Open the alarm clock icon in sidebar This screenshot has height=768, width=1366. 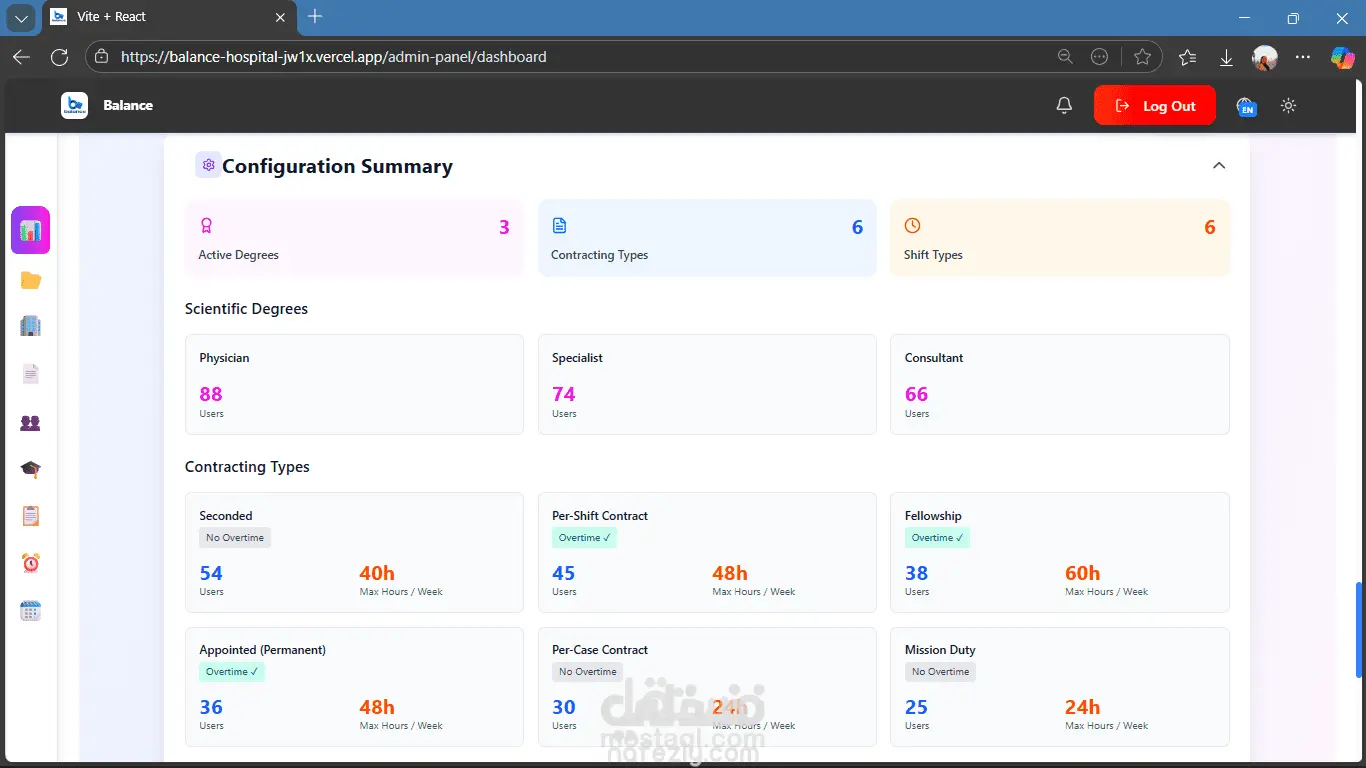pyautogui.click(x=31, y=563)
